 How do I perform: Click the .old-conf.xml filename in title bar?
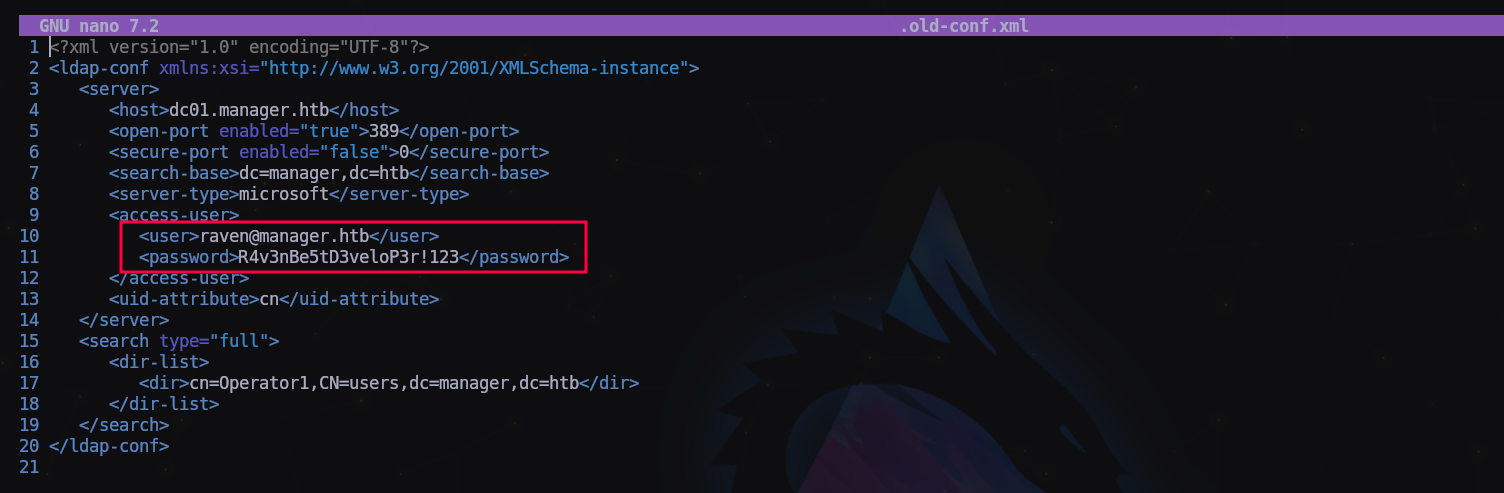(x=964, y=26)
